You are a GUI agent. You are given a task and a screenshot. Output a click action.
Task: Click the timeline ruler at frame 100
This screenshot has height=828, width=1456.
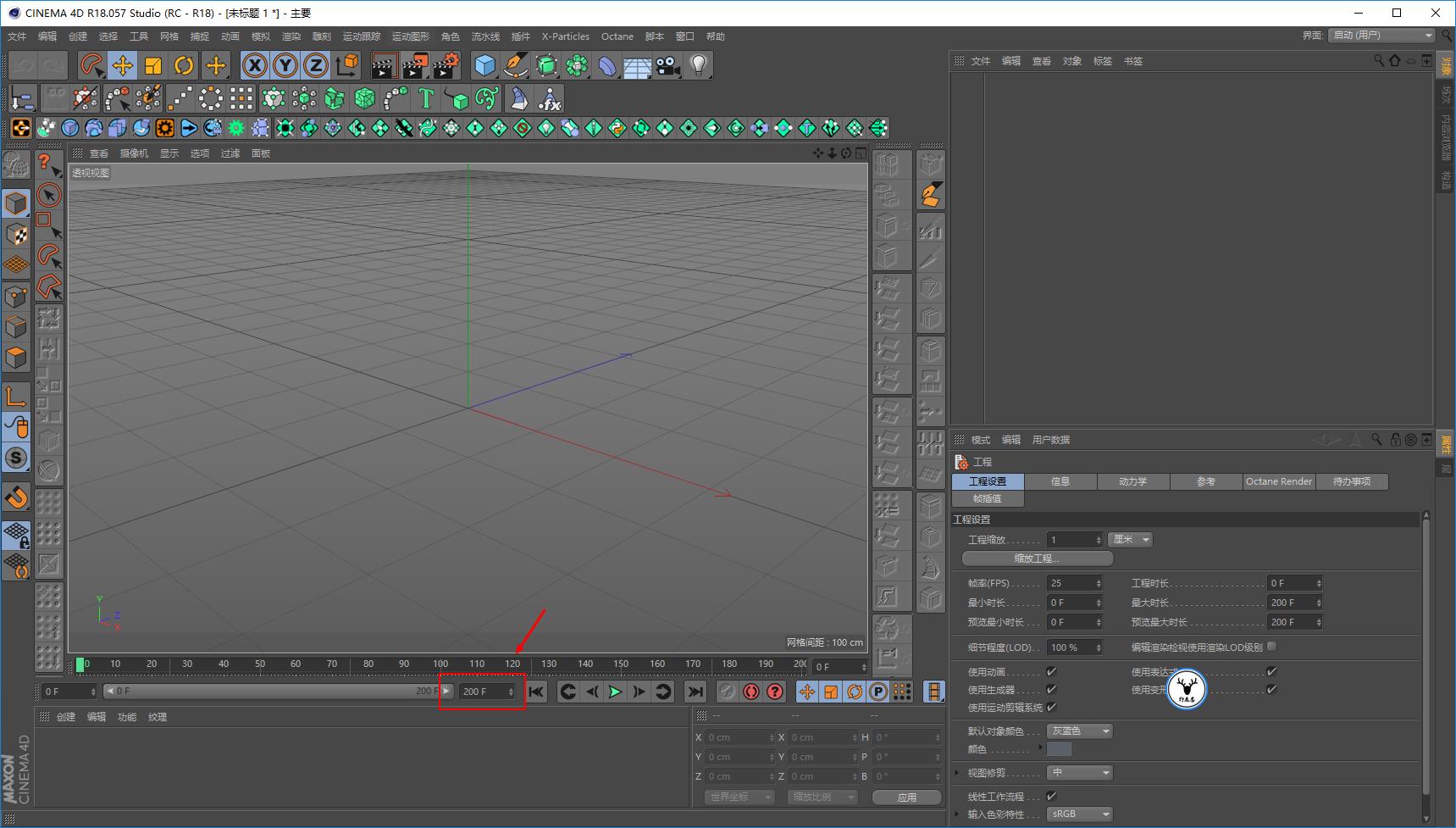[x=440, y=665]
